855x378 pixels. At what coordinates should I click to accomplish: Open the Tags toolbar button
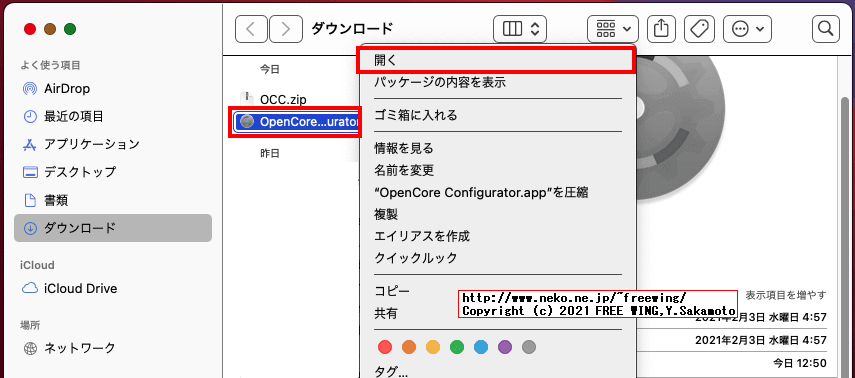(x=700, y=29)
